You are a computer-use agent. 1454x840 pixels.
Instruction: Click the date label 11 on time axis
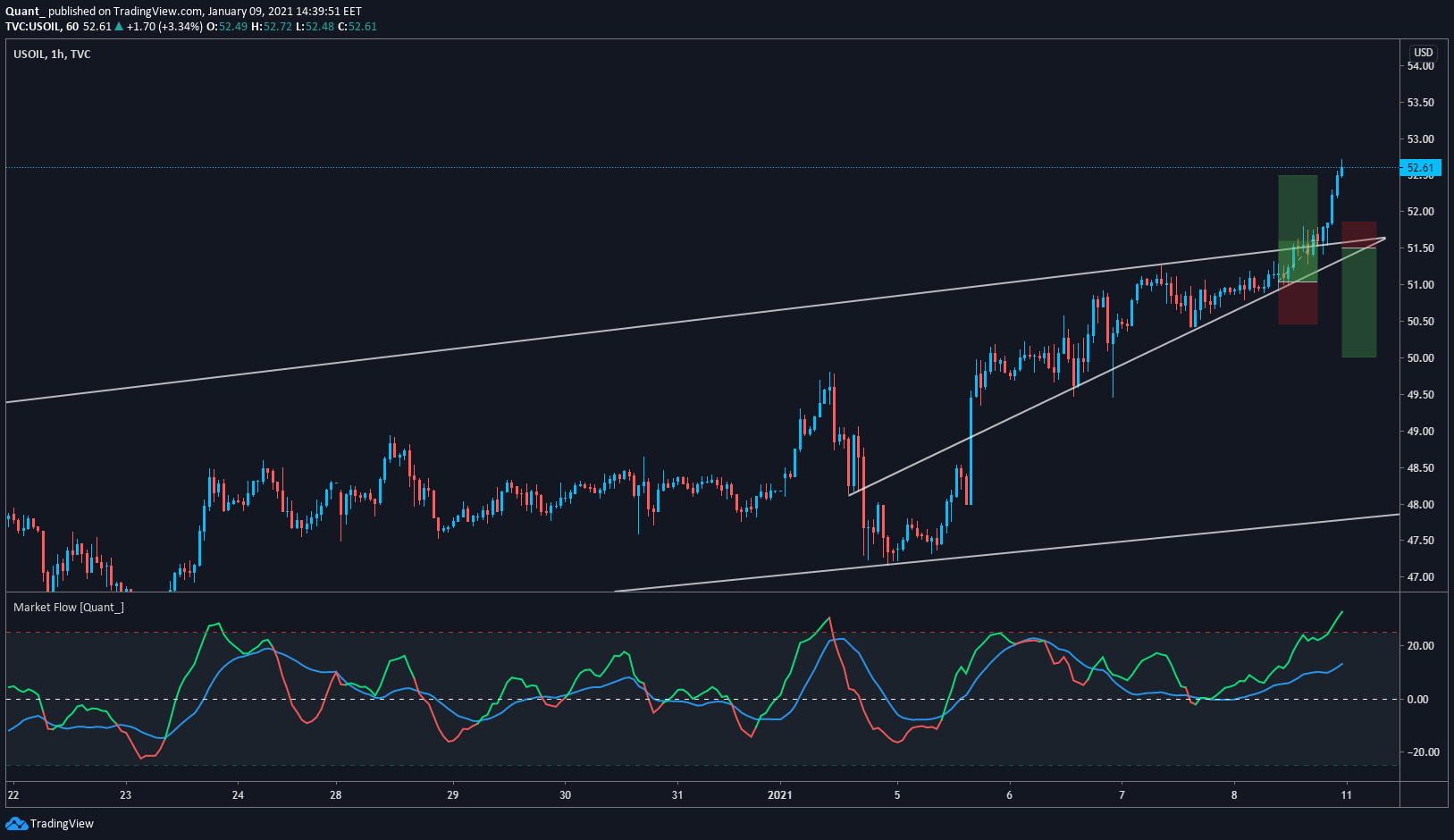pyautogui.click(x=1346, y=795)
